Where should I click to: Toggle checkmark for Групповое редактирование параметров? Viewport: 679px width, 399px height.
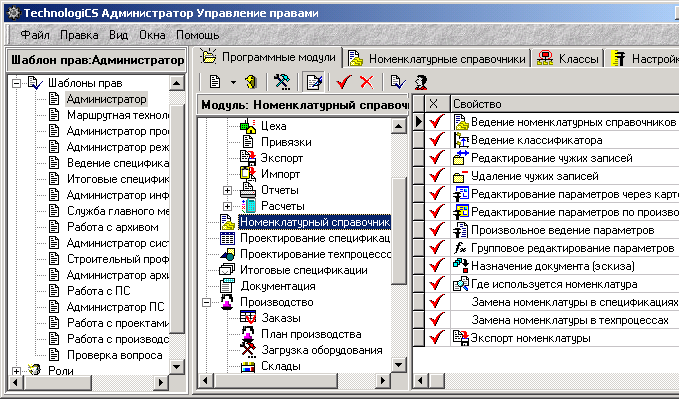437,248
